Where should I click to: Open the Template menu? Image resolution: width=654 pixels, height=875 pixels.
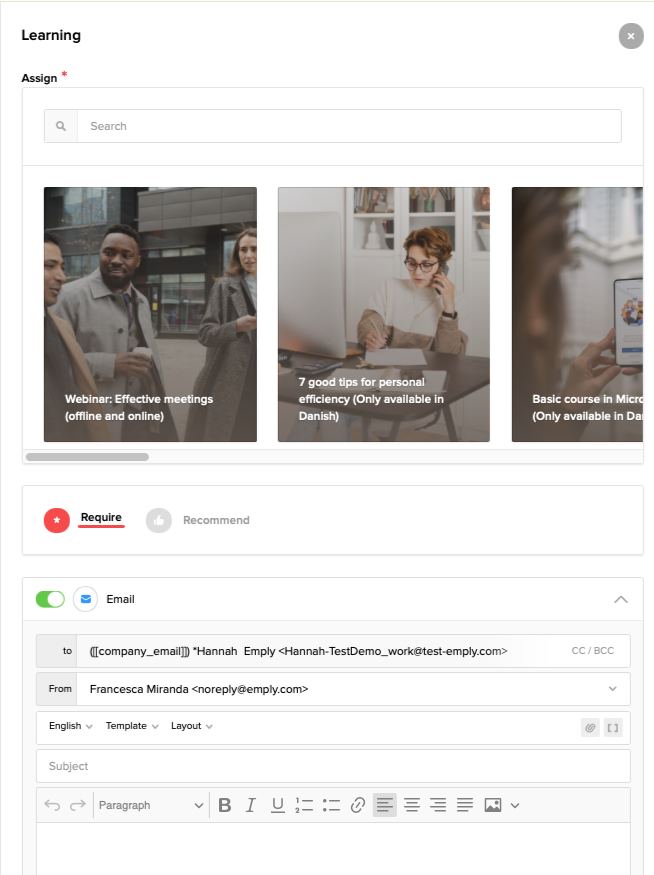[132, 726]
